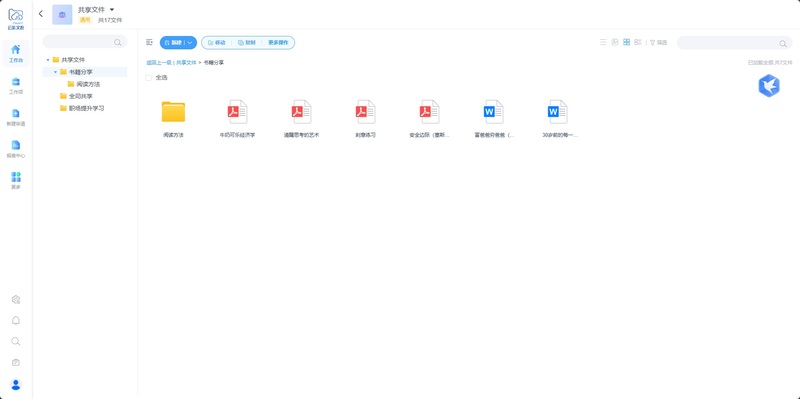Image resolution: width=800 pixels, height=399 pixels.
Task: Open the 共享文件 team avatar icon
Action: (x=62, y=14)
